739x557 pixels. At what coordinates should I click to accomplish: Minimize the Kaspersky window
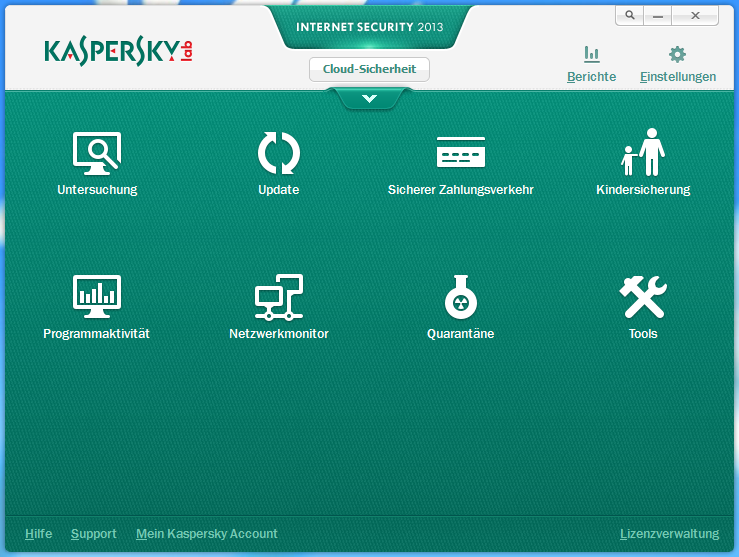coord(658,16)
